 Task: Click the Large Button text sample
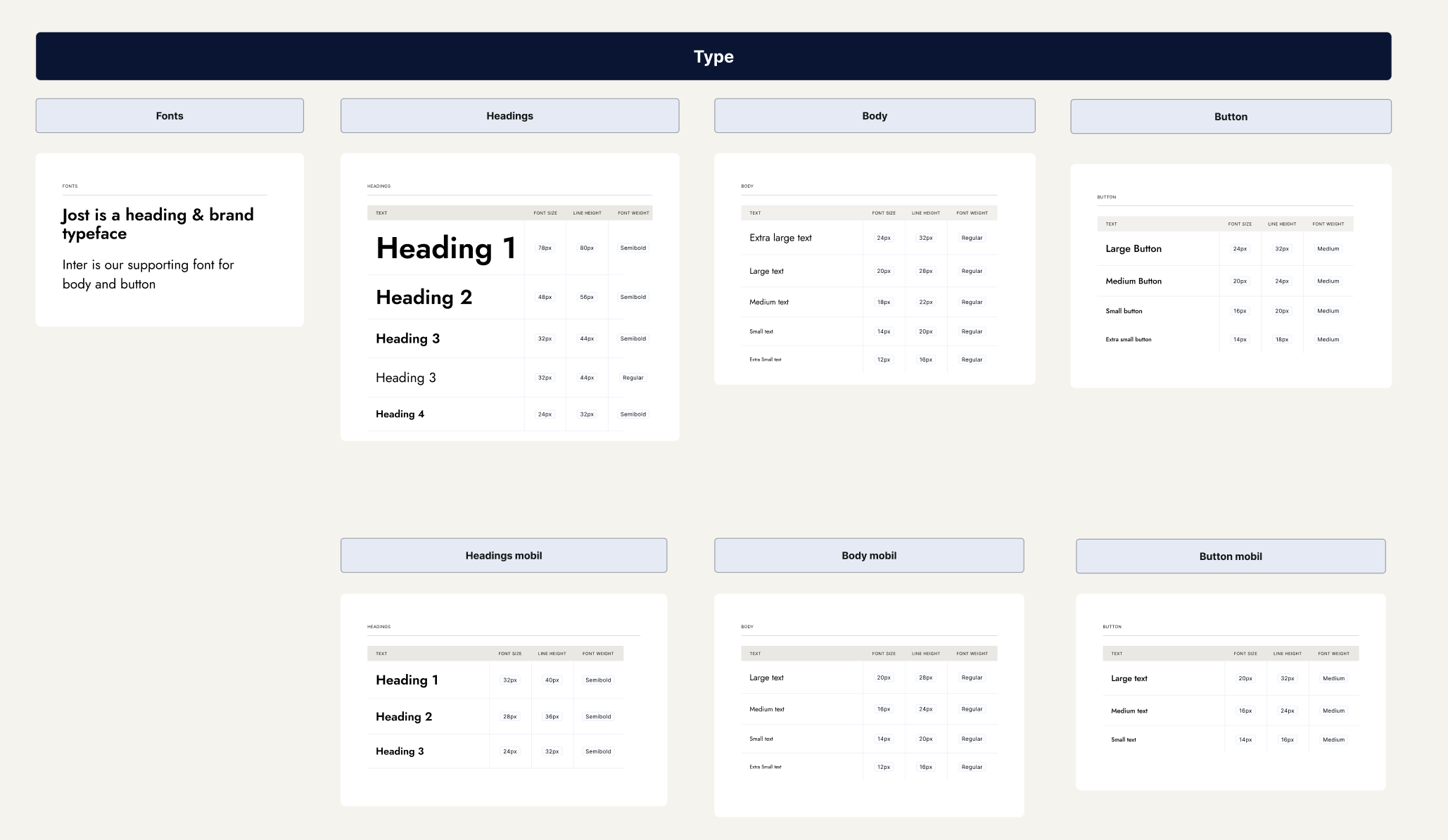coord(1133,249)
